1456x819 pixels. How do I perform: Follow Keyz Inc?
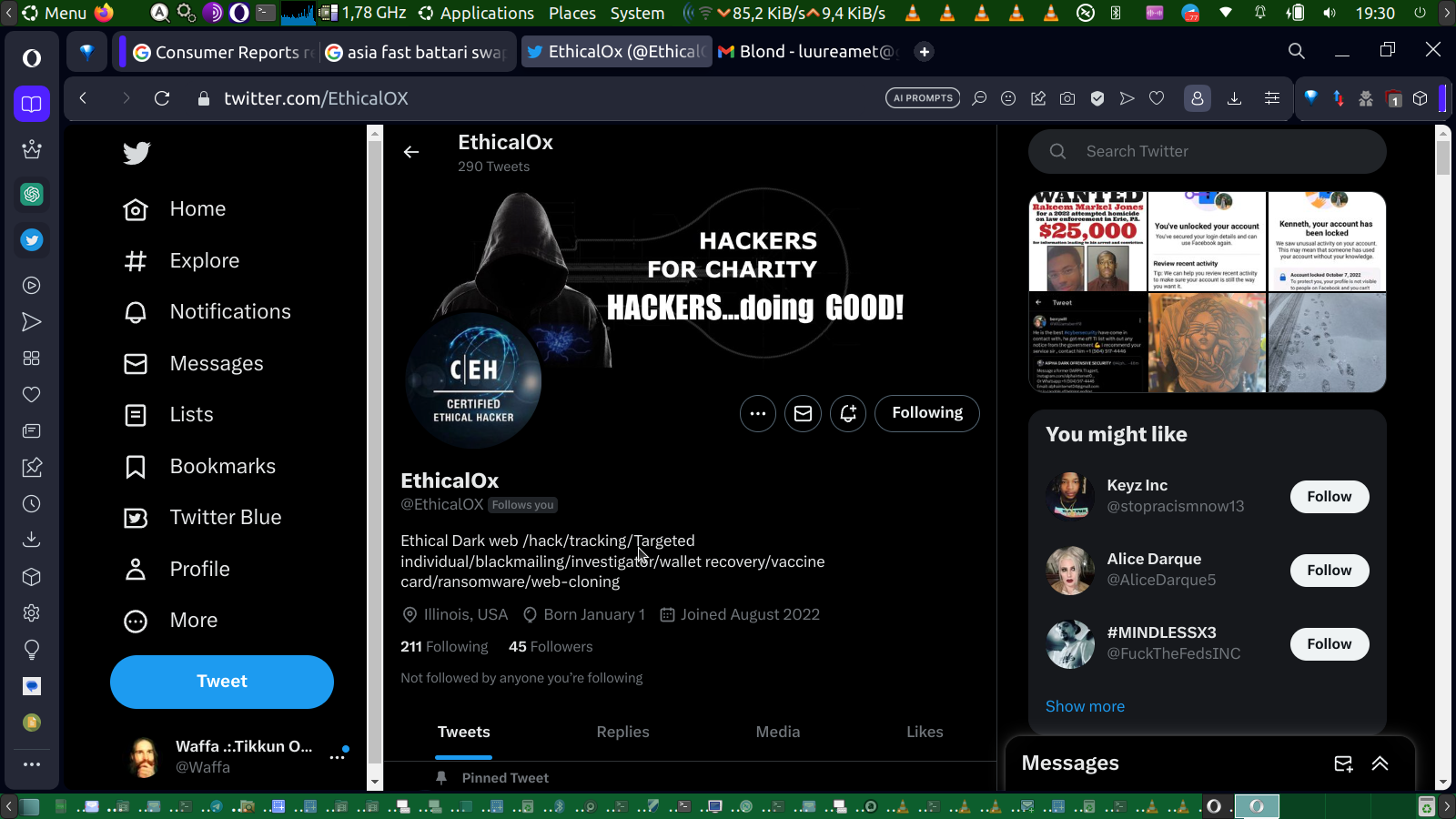click(1330, 497)
